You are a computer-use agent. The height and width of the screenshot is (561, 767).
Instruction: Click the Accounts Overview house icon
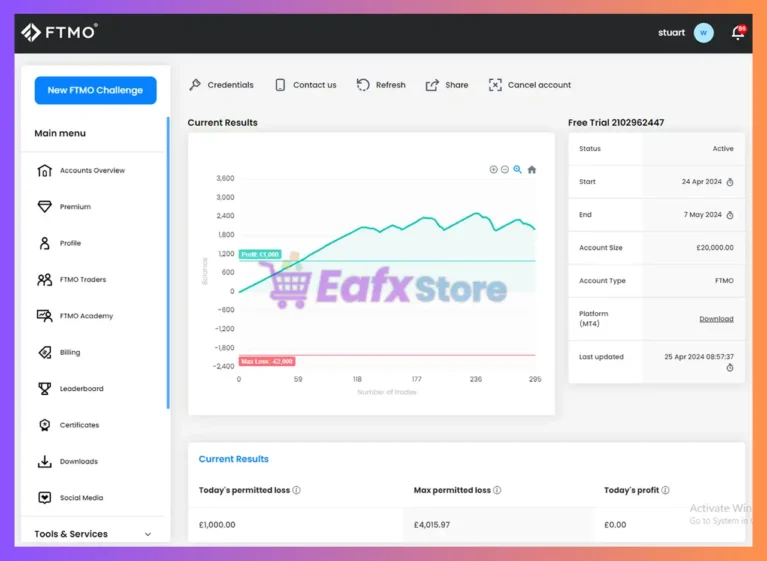tap(45, 170)
